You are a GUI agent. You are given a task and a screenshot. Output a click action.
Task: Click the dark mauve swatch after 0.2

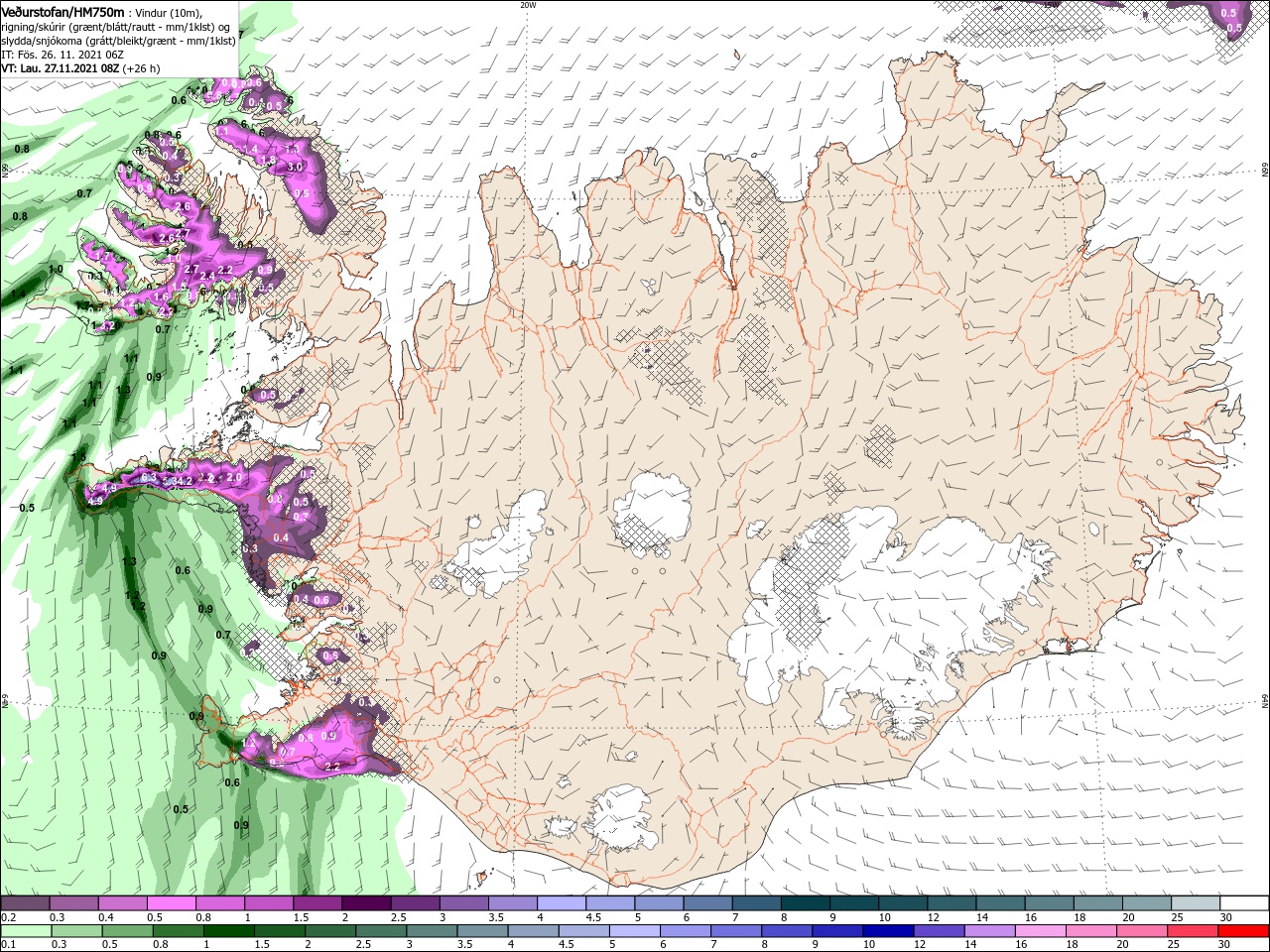(25, 903)
